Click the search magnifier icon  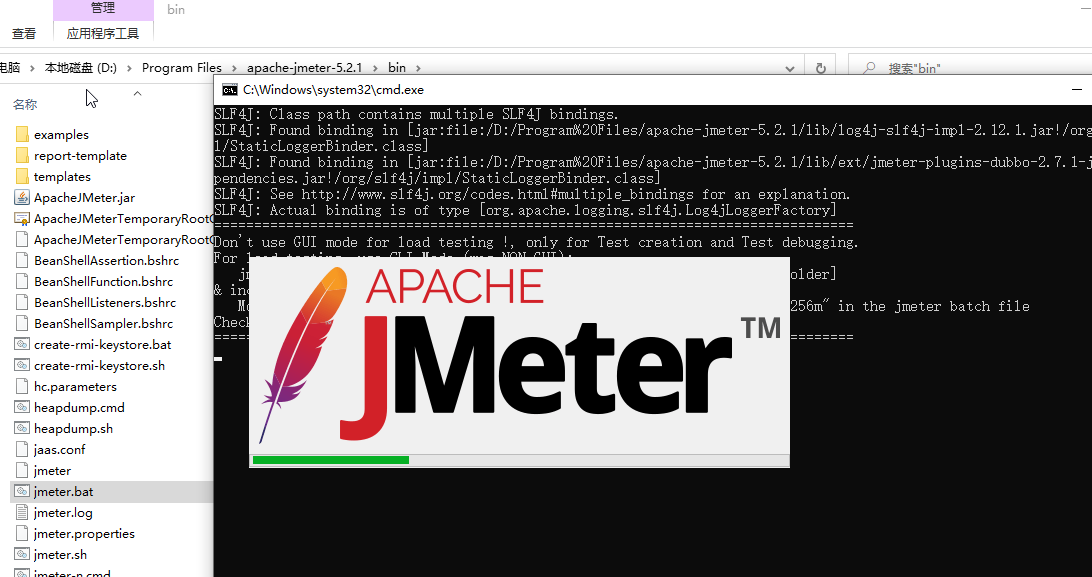point(868,68)
